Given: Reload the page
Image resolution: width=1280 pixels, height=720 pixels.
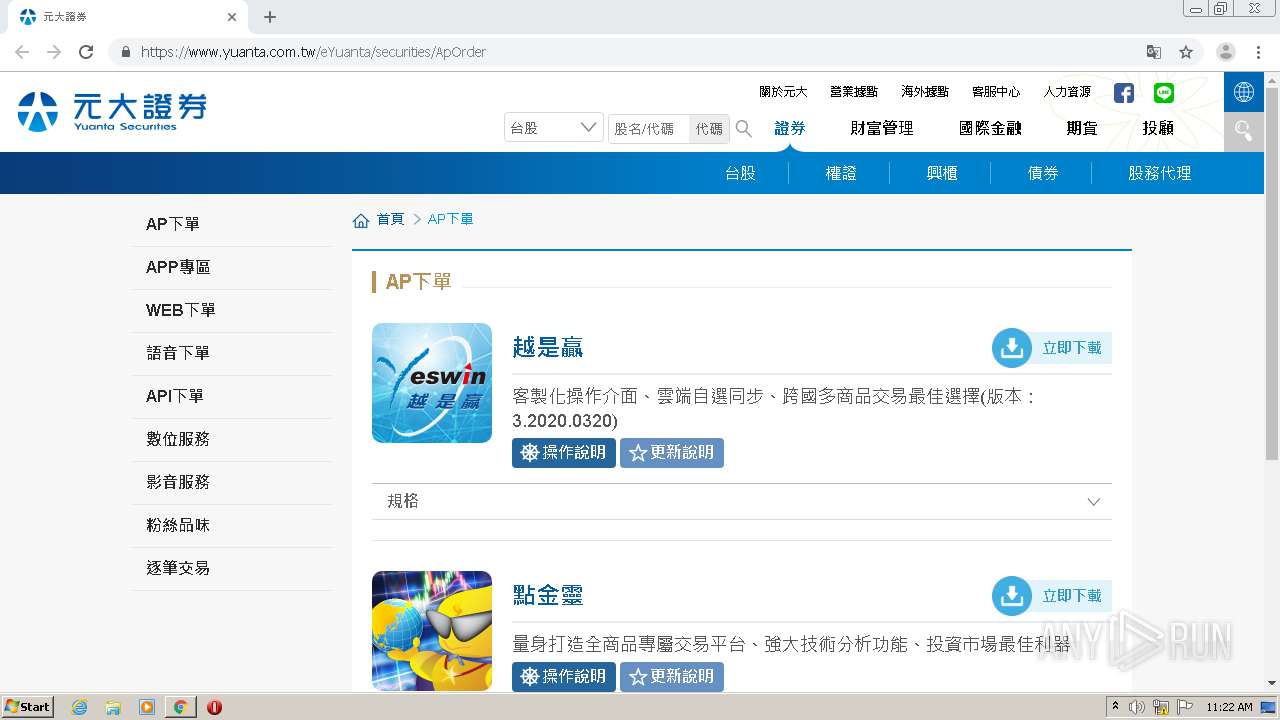Looking at the screenshot, I should click(x=86, y=52).
